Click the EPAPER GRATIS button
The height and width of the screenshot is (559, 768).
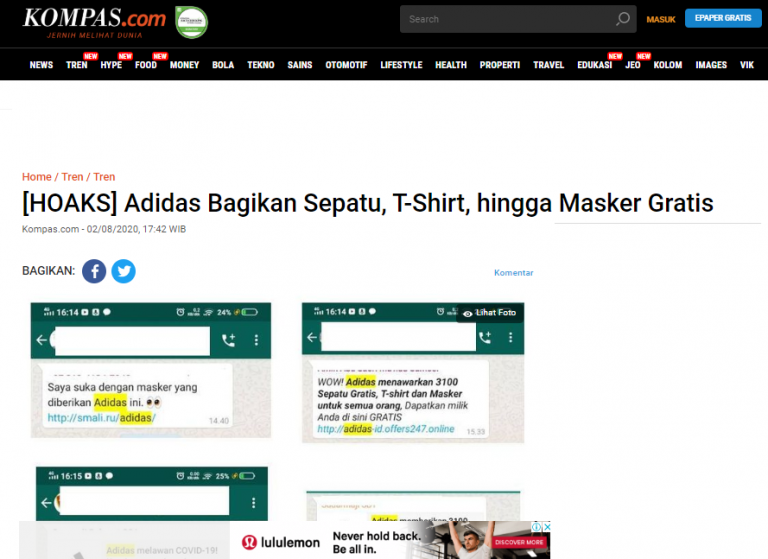click(x=723, y=18)
